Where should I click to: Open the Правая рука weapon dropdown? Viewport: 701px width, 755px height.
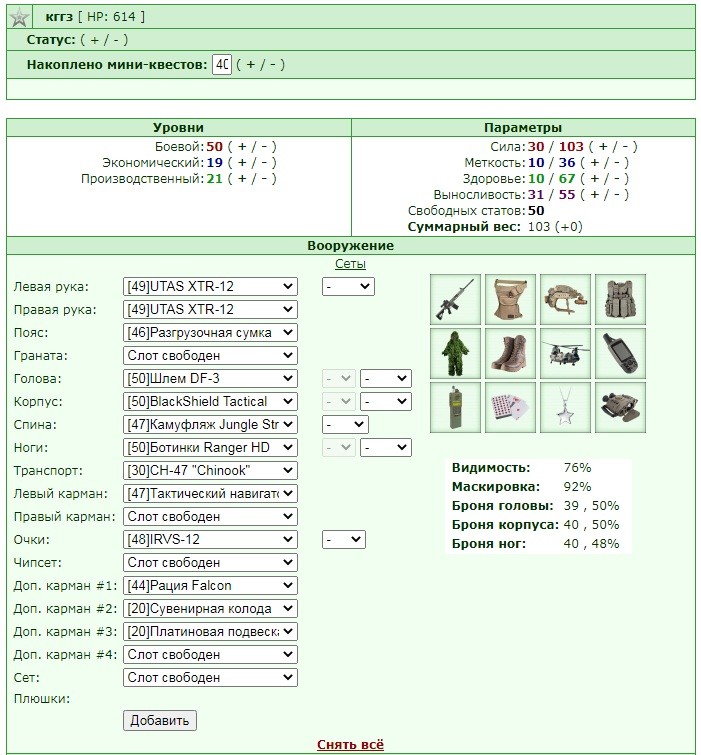pos(210,309)
